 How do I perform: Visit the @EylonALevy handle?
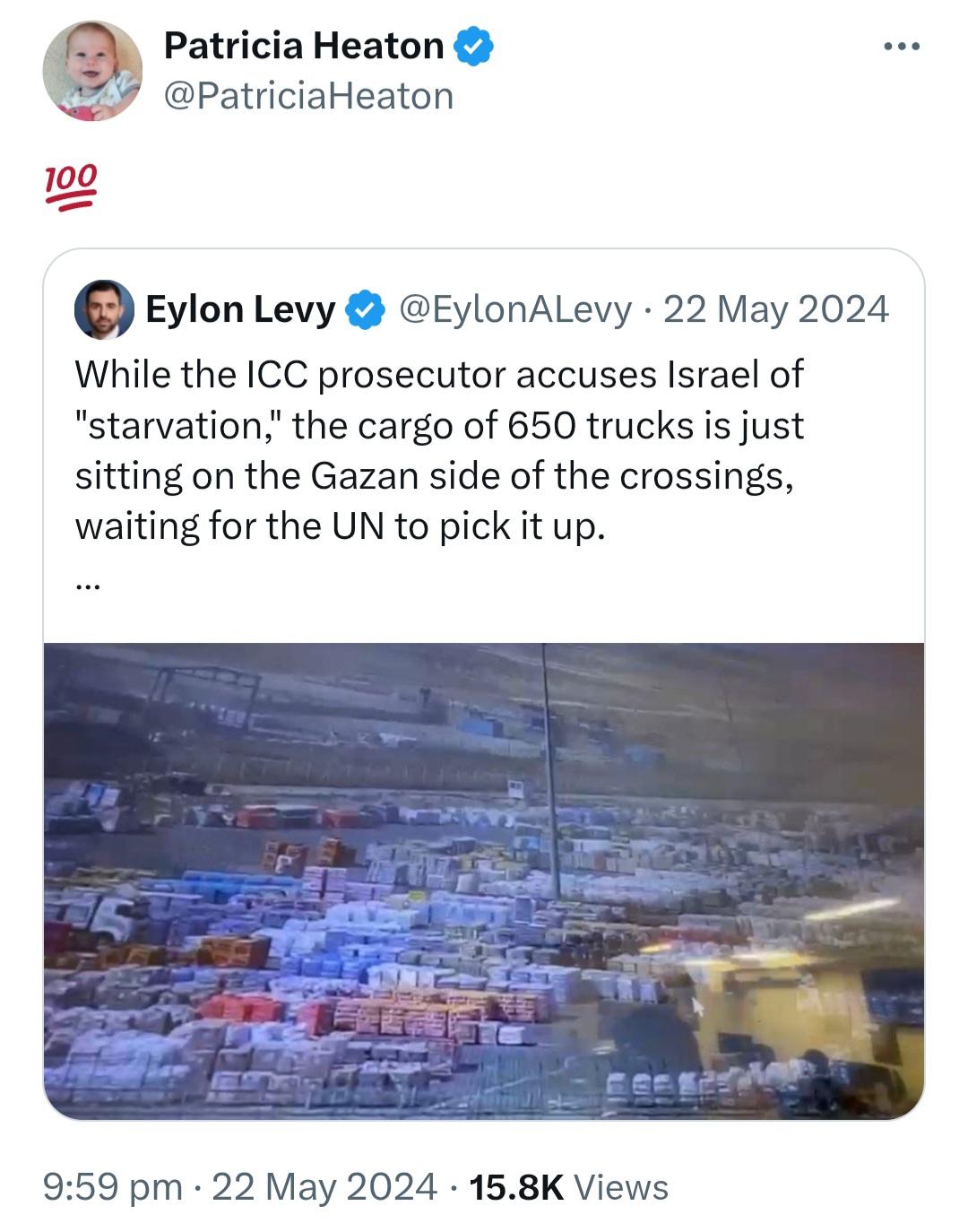click(x=515, y=309)
